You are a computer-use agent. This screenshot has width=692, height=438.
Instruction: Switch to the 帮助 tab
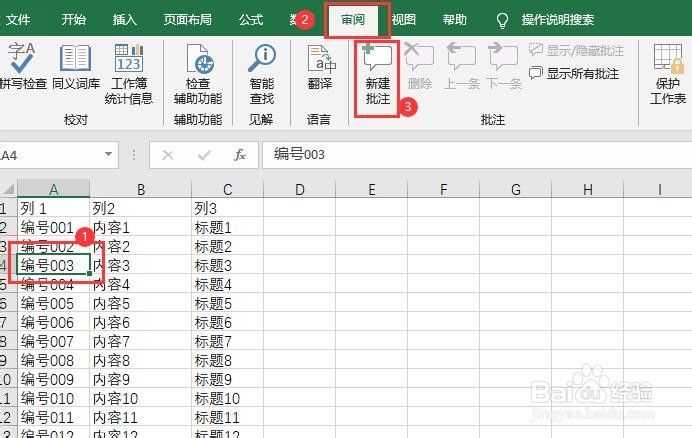tap(455, 19)
